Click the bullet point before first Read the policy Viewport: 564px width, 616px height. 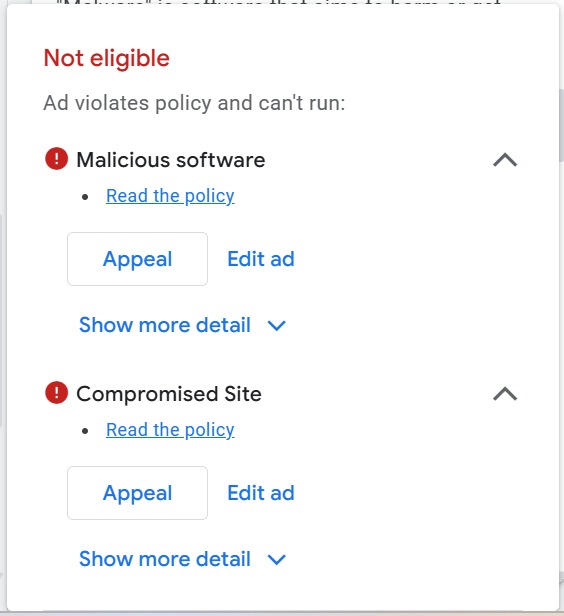click(x=85, y=197)
